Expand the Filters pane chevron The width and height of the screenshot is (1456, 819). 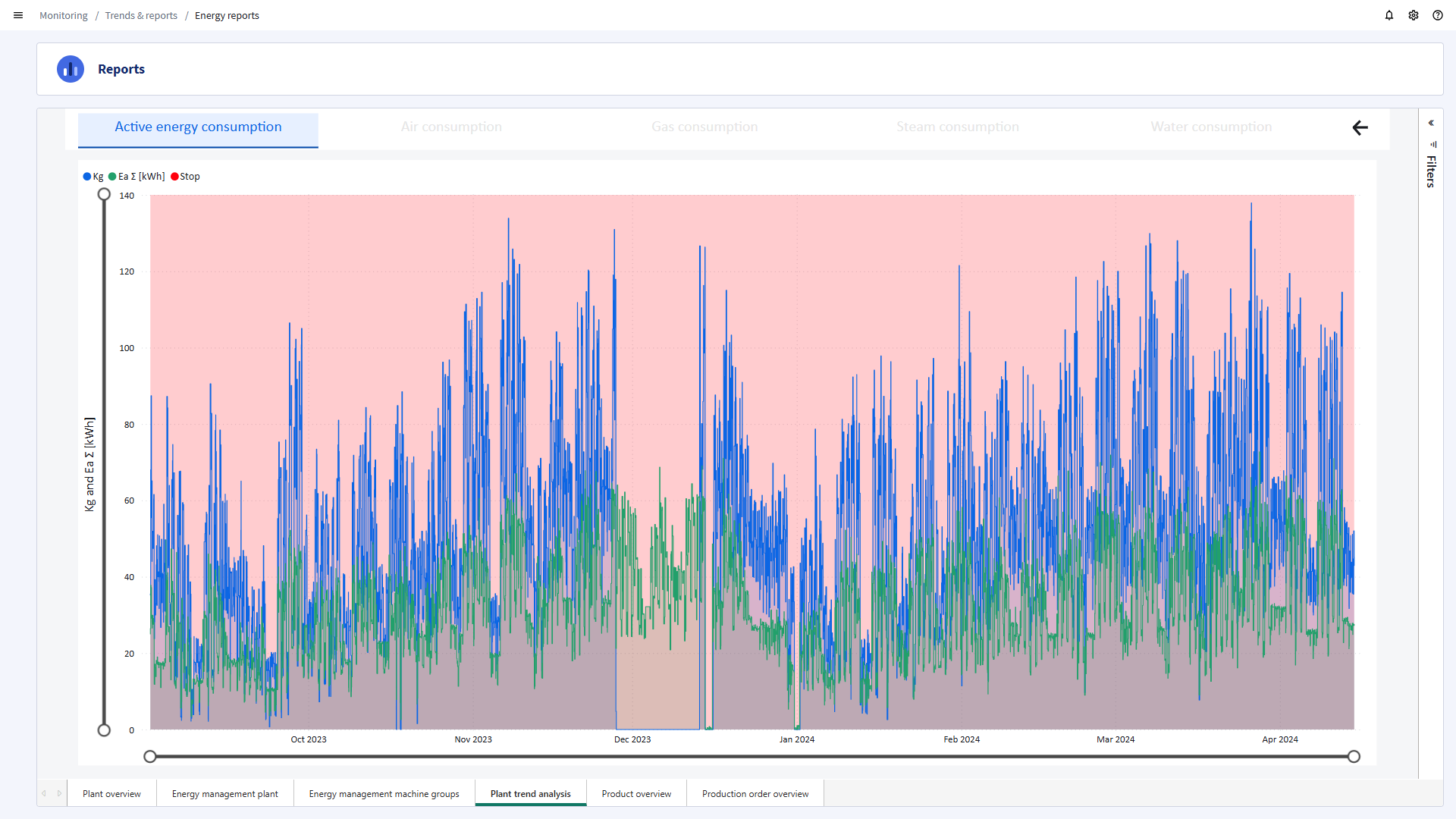1431,123
